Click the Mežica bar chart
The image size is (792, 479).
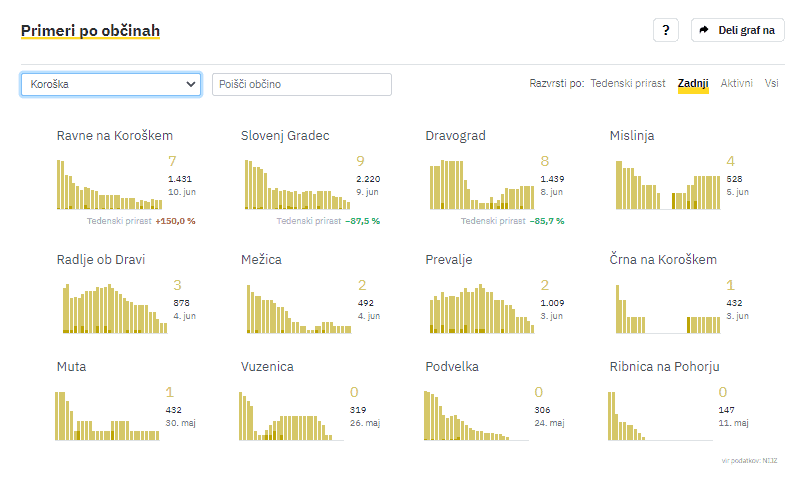coord(292,307)
